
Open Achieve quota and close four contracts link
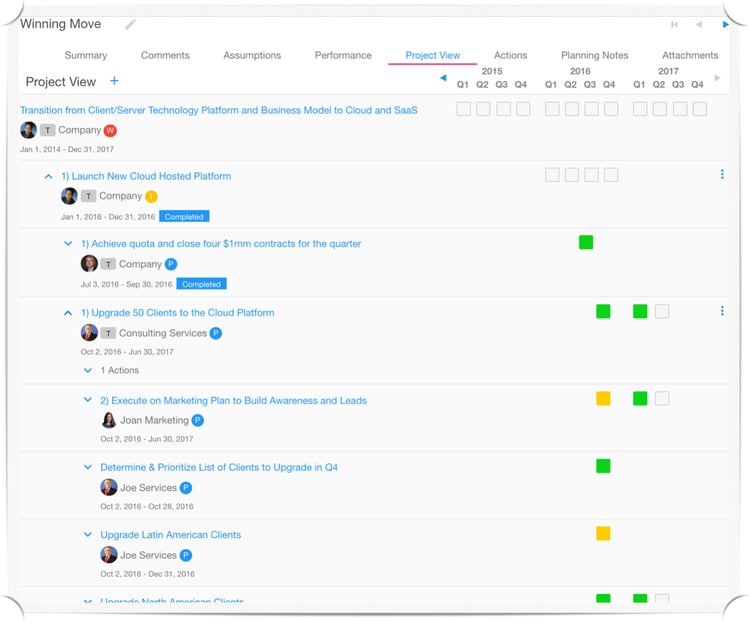point(221,244)
